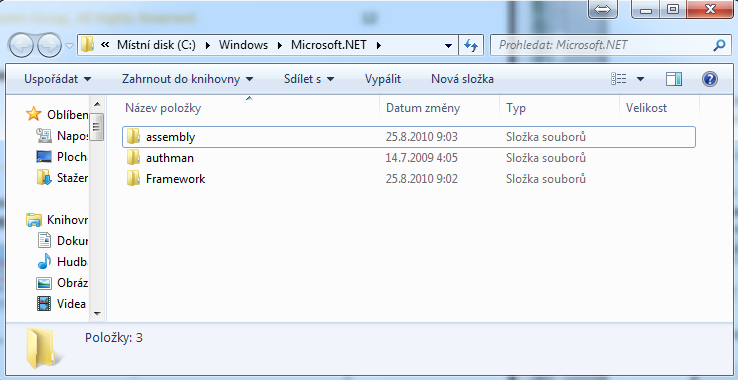The image size is (738, 380).
Task: Click the Vypálit toolbar button
Action: 383,79
